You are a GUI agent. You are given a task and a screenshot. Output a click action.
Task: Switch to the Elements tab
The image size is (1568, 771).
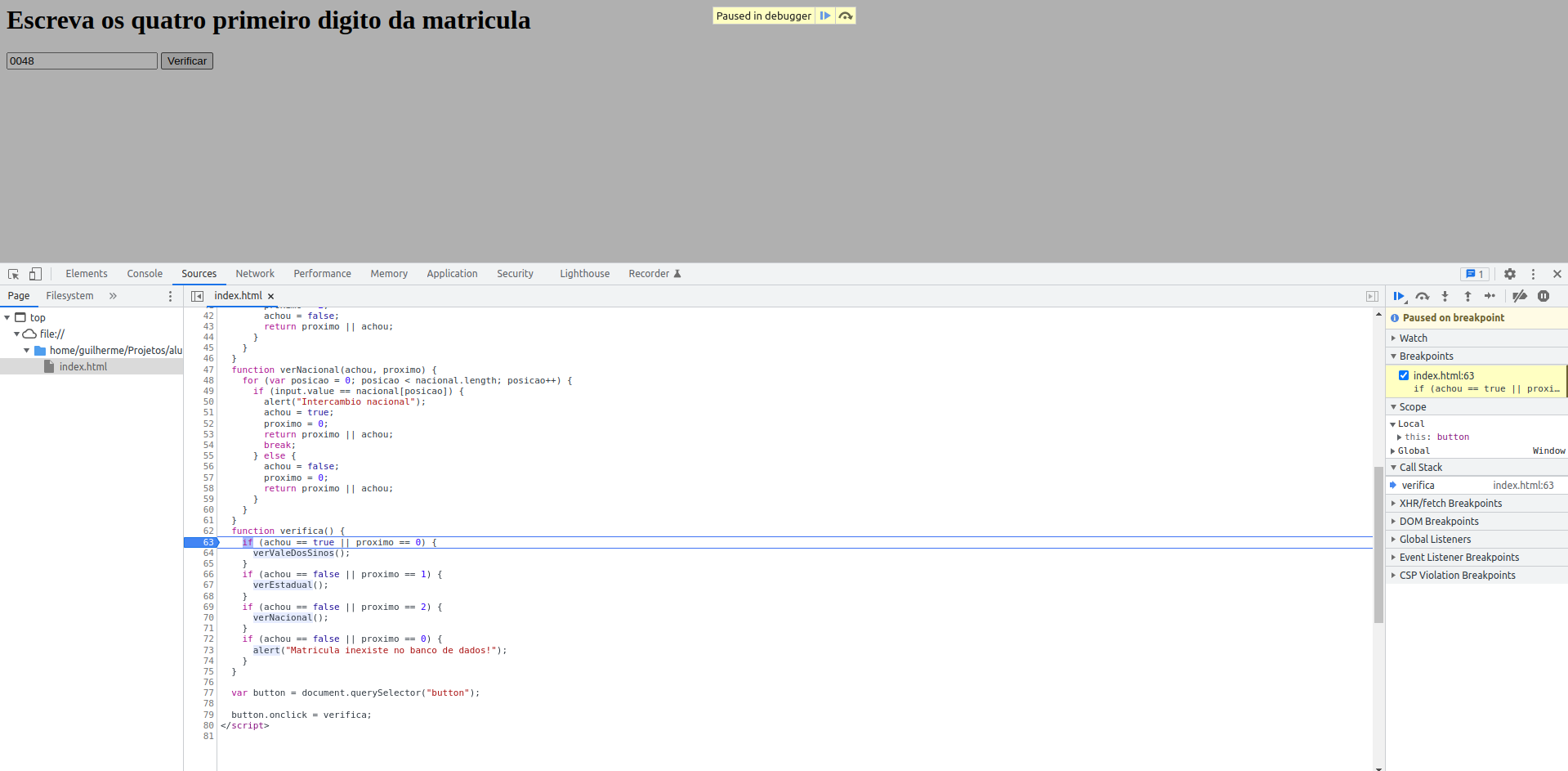(x=87, y=274)
